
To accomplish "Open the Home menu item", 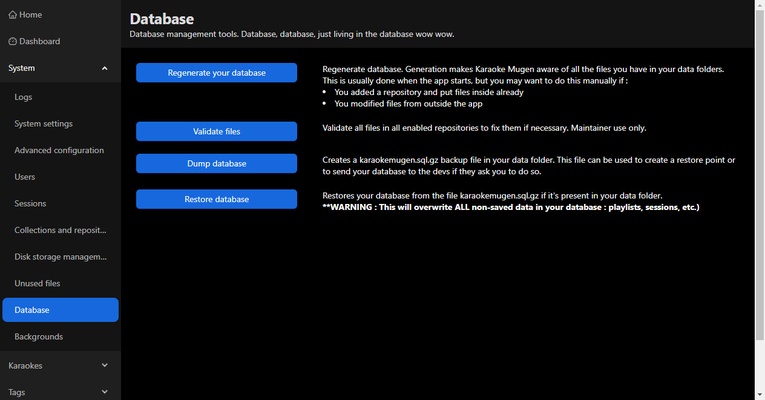I will pos(60,15).
